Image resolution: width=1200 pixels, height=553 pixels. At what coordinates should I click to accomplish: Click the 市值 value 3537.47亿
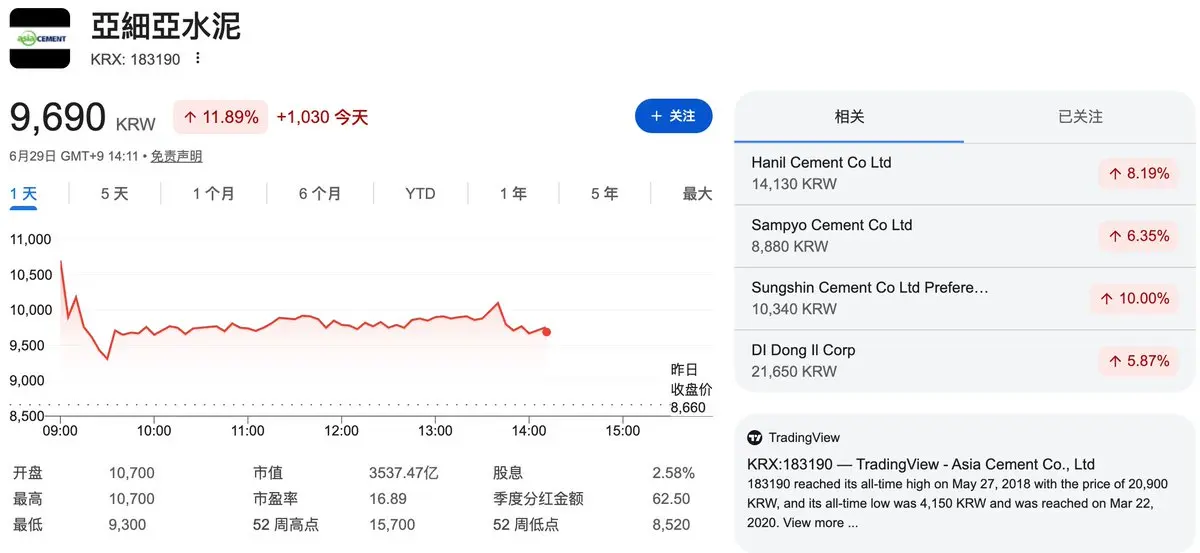404,473
